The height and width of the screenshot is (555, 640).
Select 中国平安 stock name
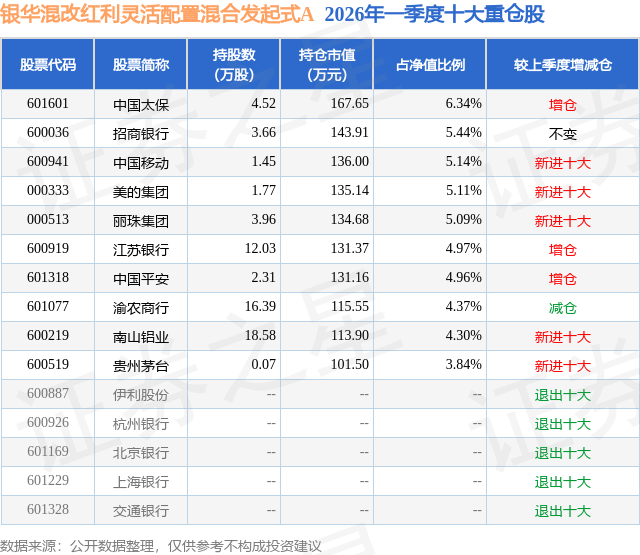[x=141, y=279]
